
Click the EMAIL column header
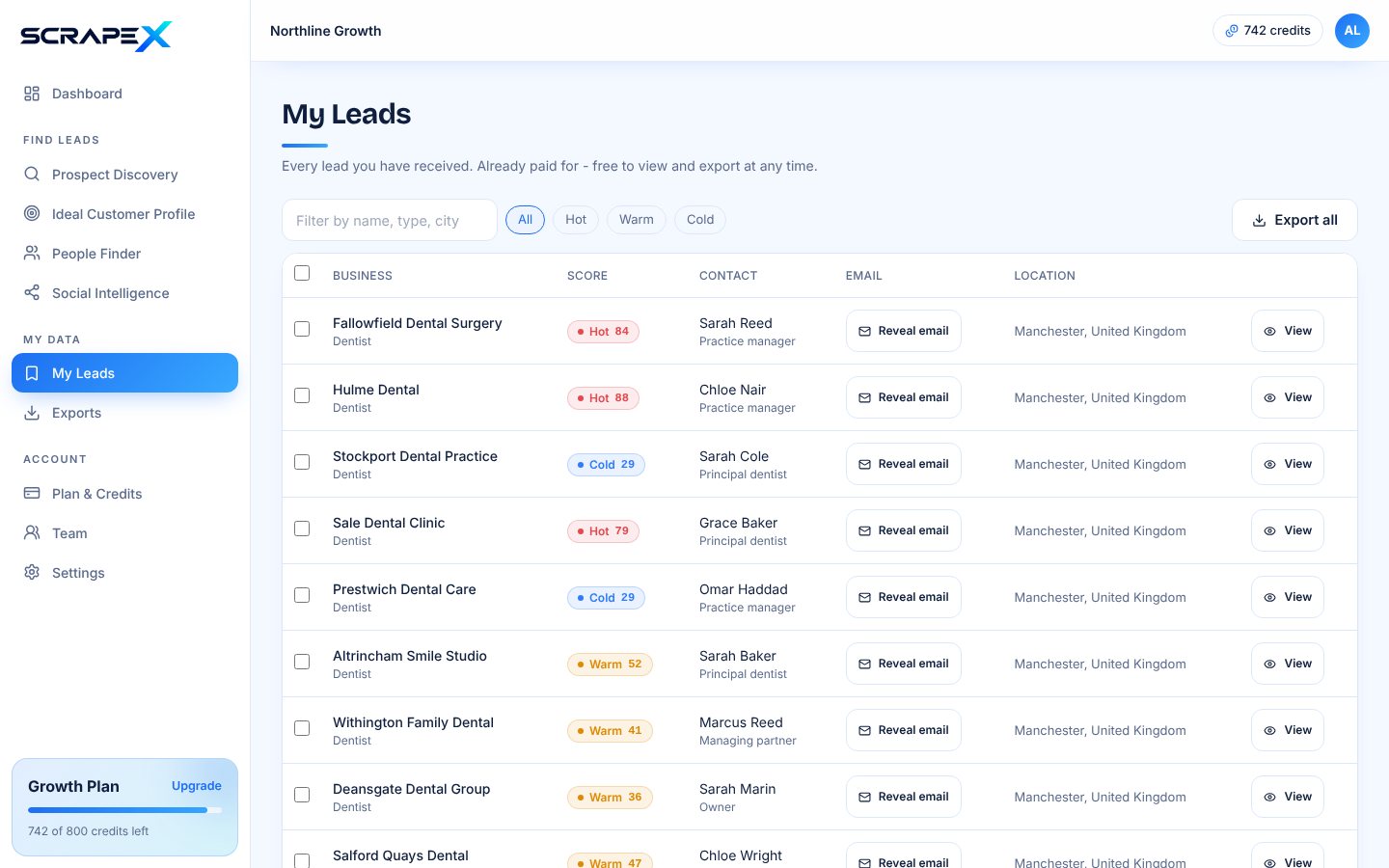click(x=864, y=276)
